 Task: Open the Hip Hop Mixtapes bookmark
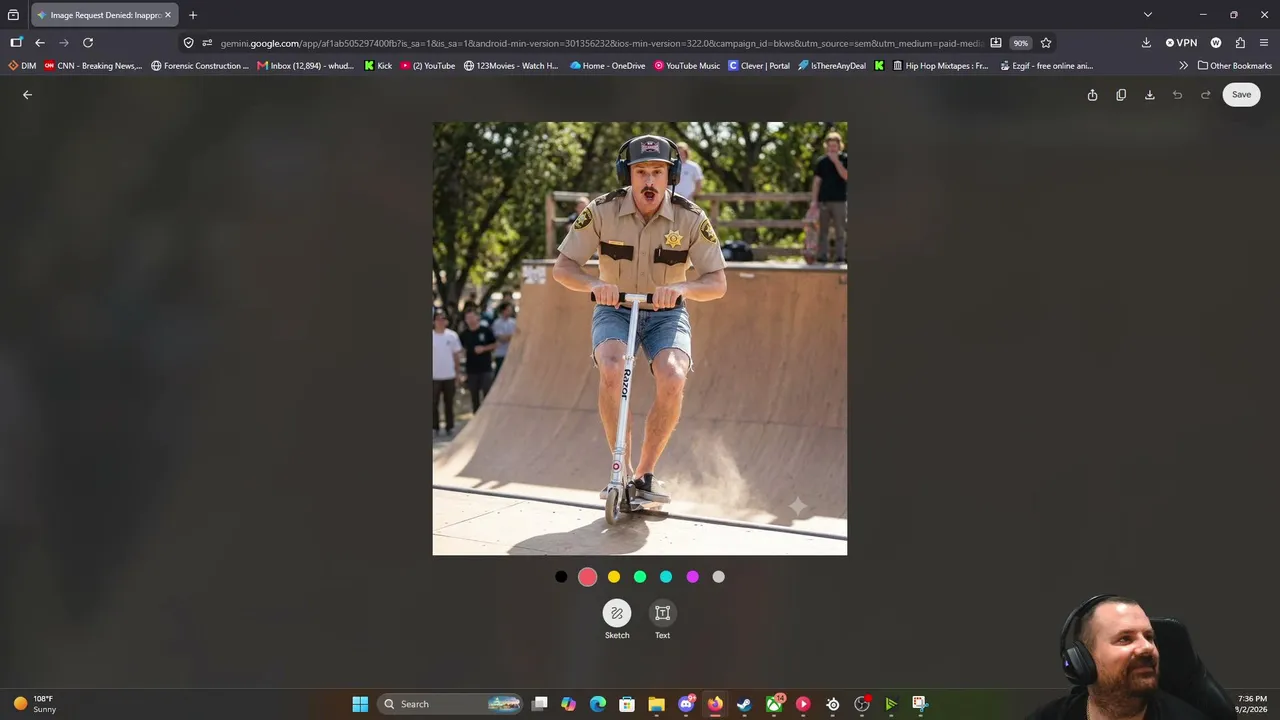(941, 66)
